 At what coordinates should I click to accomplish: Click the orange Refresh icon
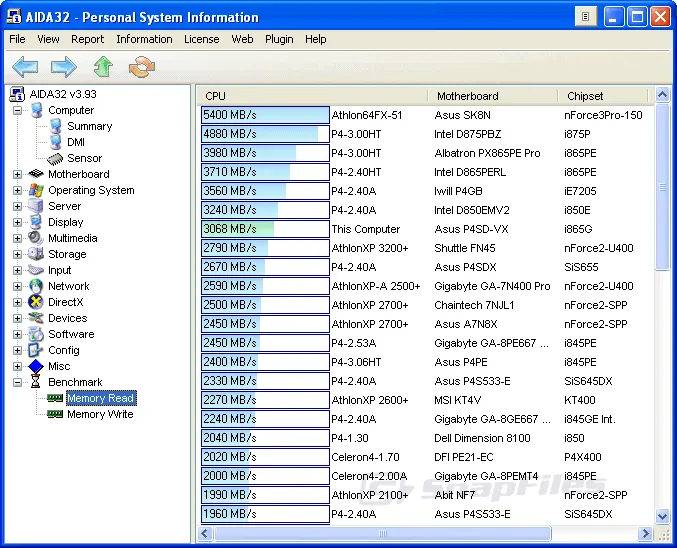pos(142,67)
